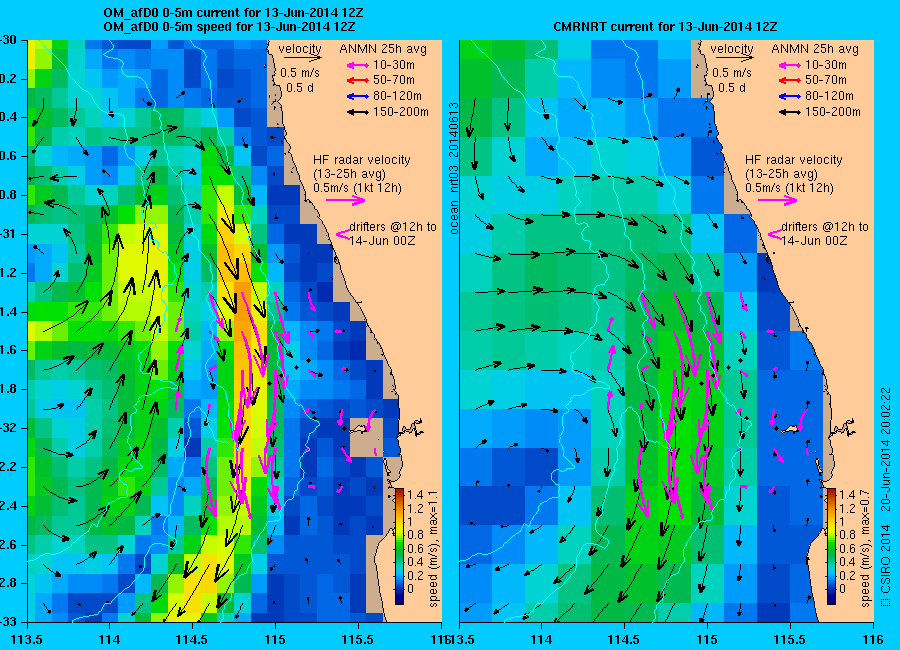Click '0.5 d' under velocity in right map
900x650 pixels.
coord(732,88)
